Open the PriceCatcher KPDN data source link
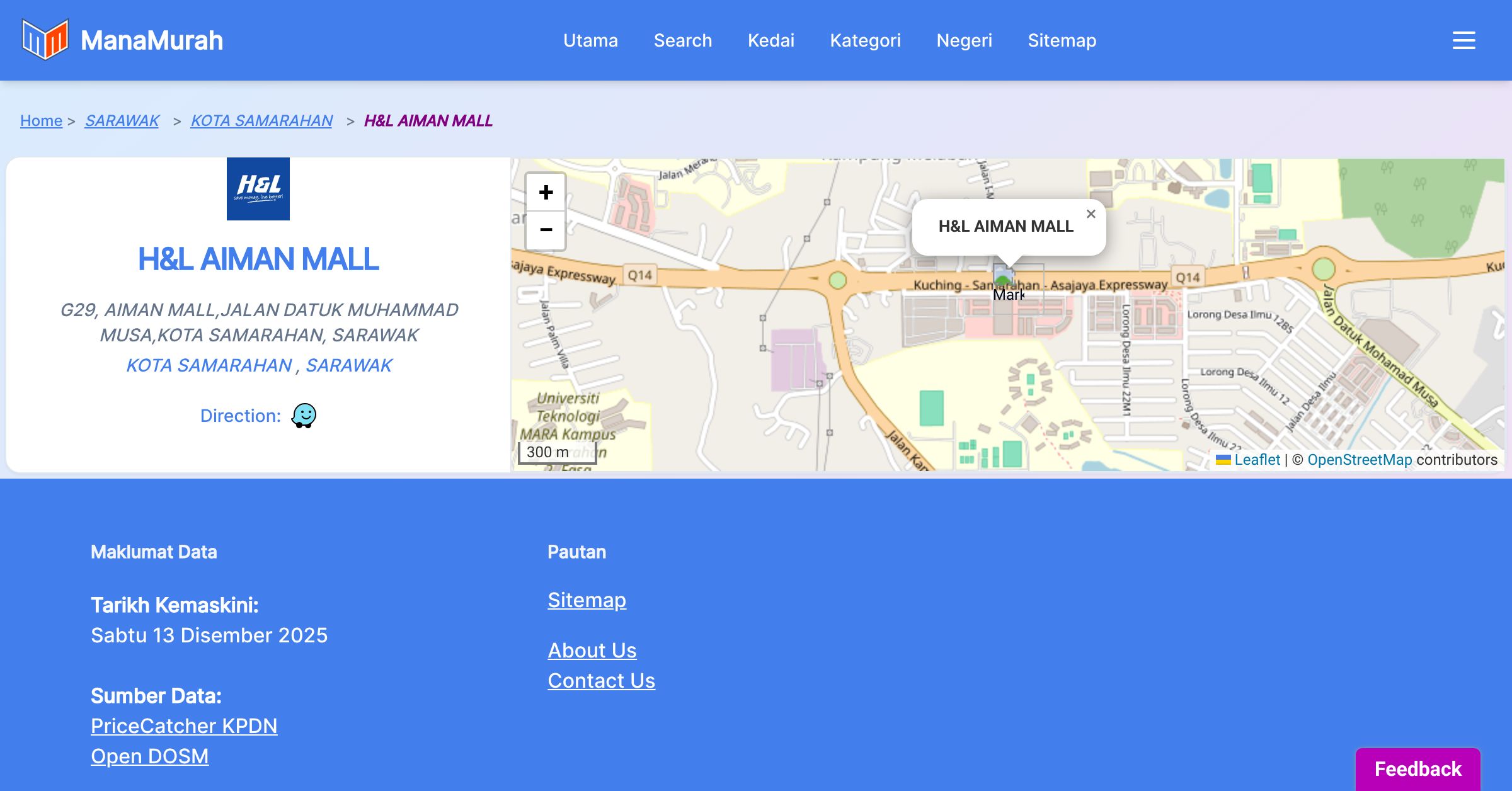Image resolution: width=1512 pixels, height=791 pixels. (x=184, y=726)
